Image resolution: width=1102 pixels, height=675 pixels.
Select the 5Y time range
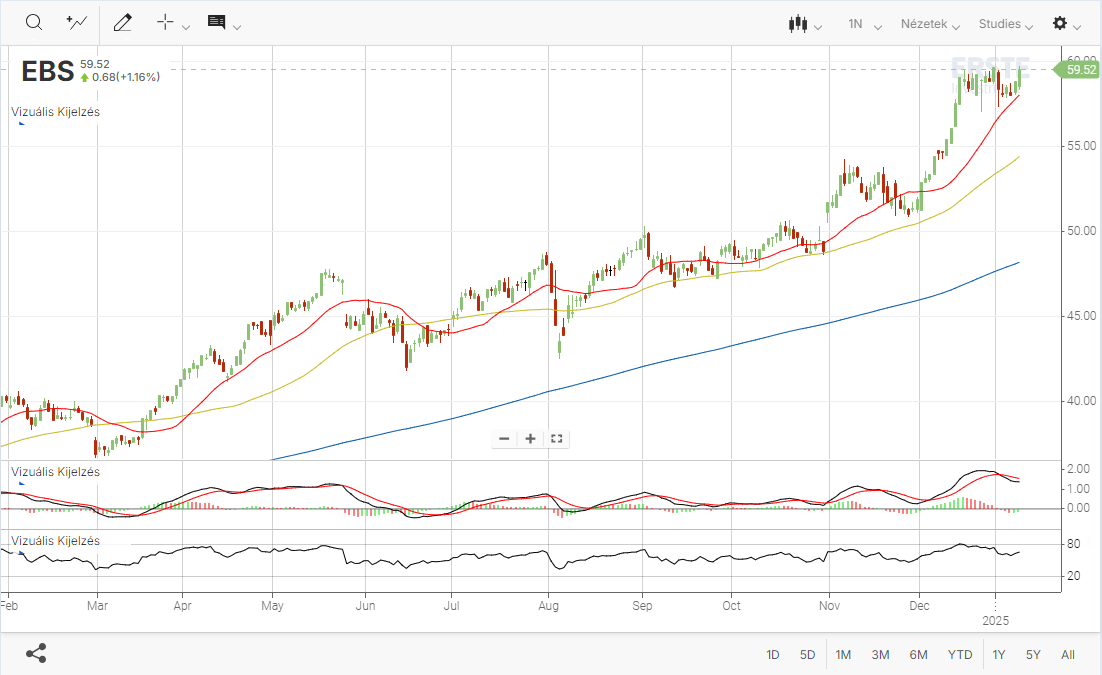point(1033,655)
